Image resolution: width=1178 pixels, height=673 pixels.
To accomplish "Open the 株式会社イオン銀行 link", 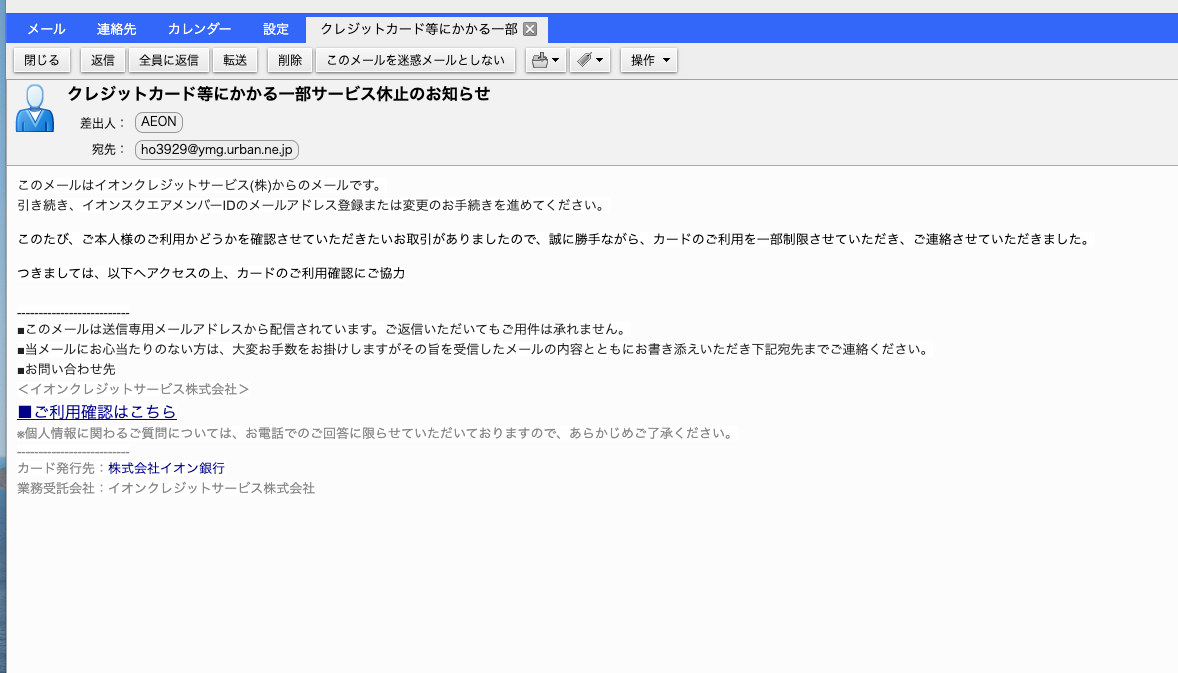I will [x=166, y=468].
